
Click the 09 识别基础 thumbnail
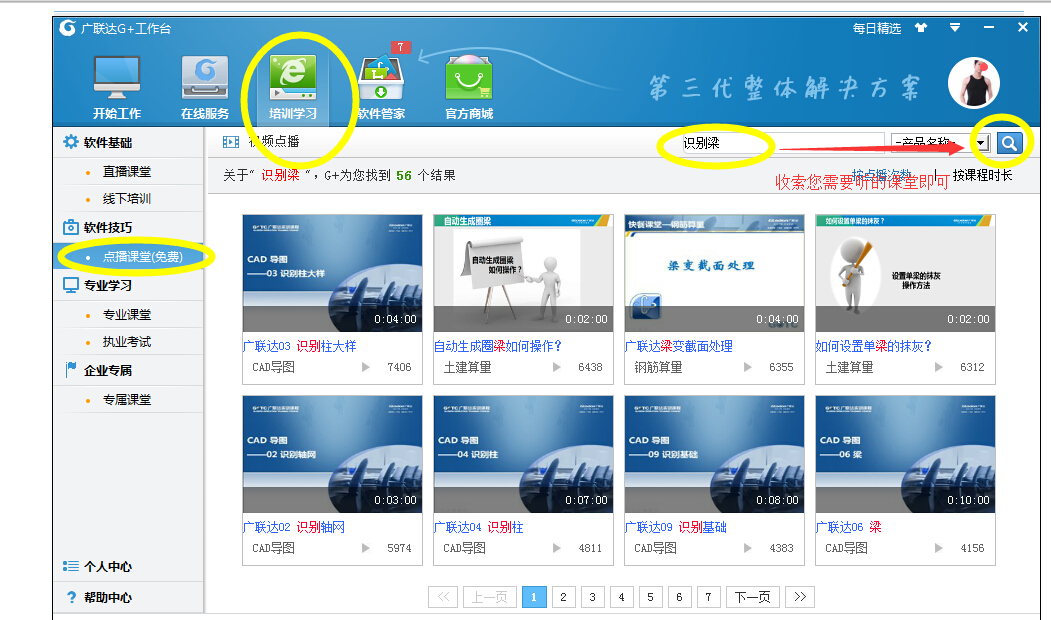tap(715, 454)
